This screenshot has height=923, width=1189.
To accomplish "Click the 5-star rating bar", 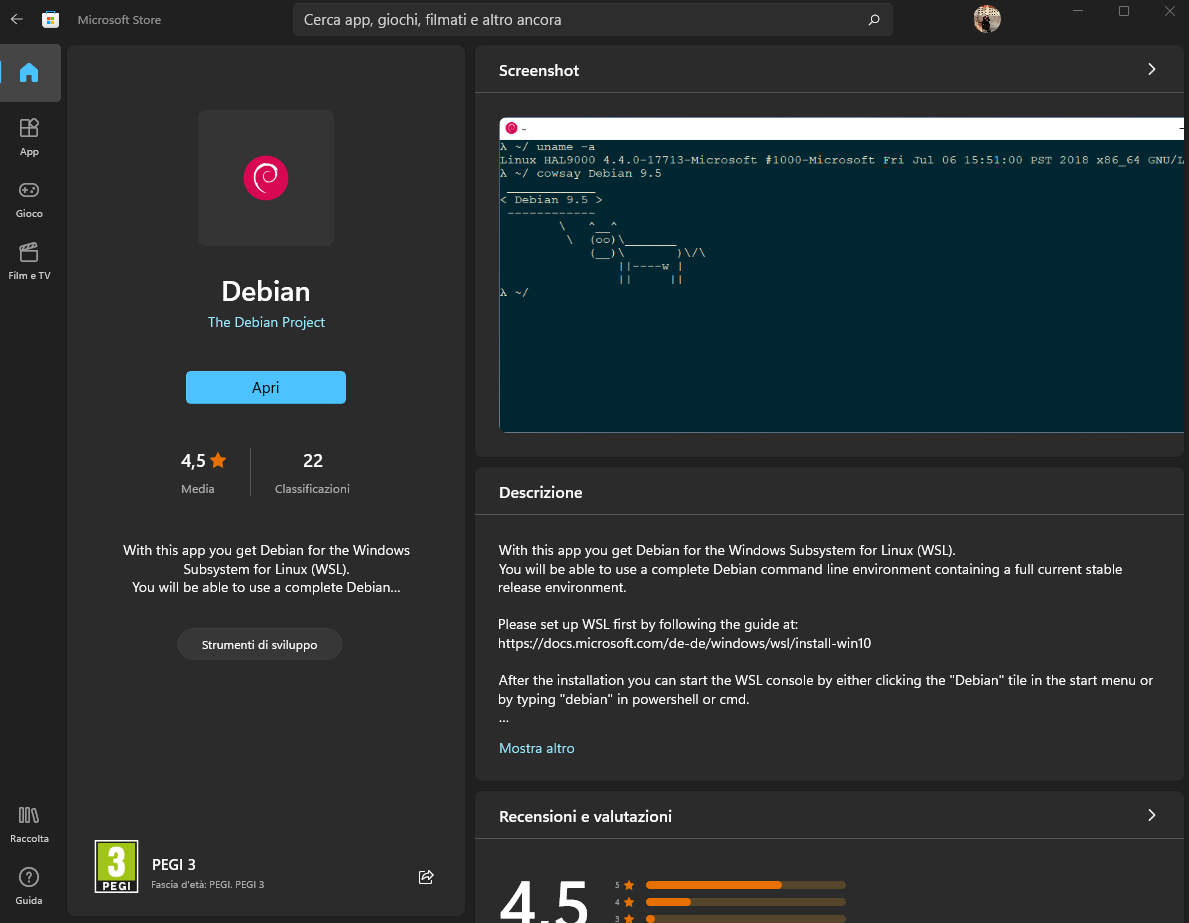I will click(x=745, y=885).
